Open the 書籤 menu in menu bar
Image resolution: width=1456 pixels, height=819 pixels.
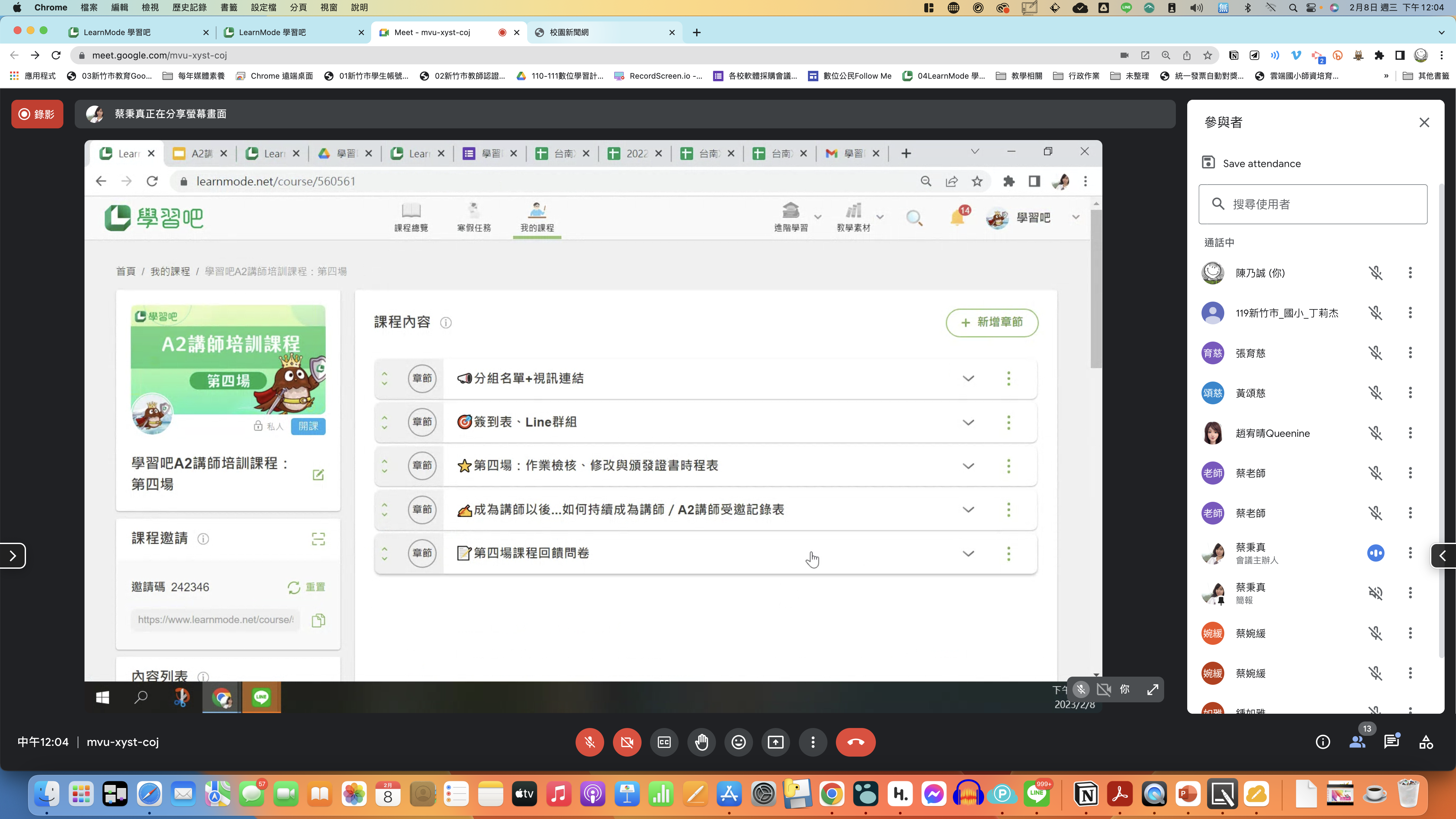pyautogui.click(x=228, y=7)
